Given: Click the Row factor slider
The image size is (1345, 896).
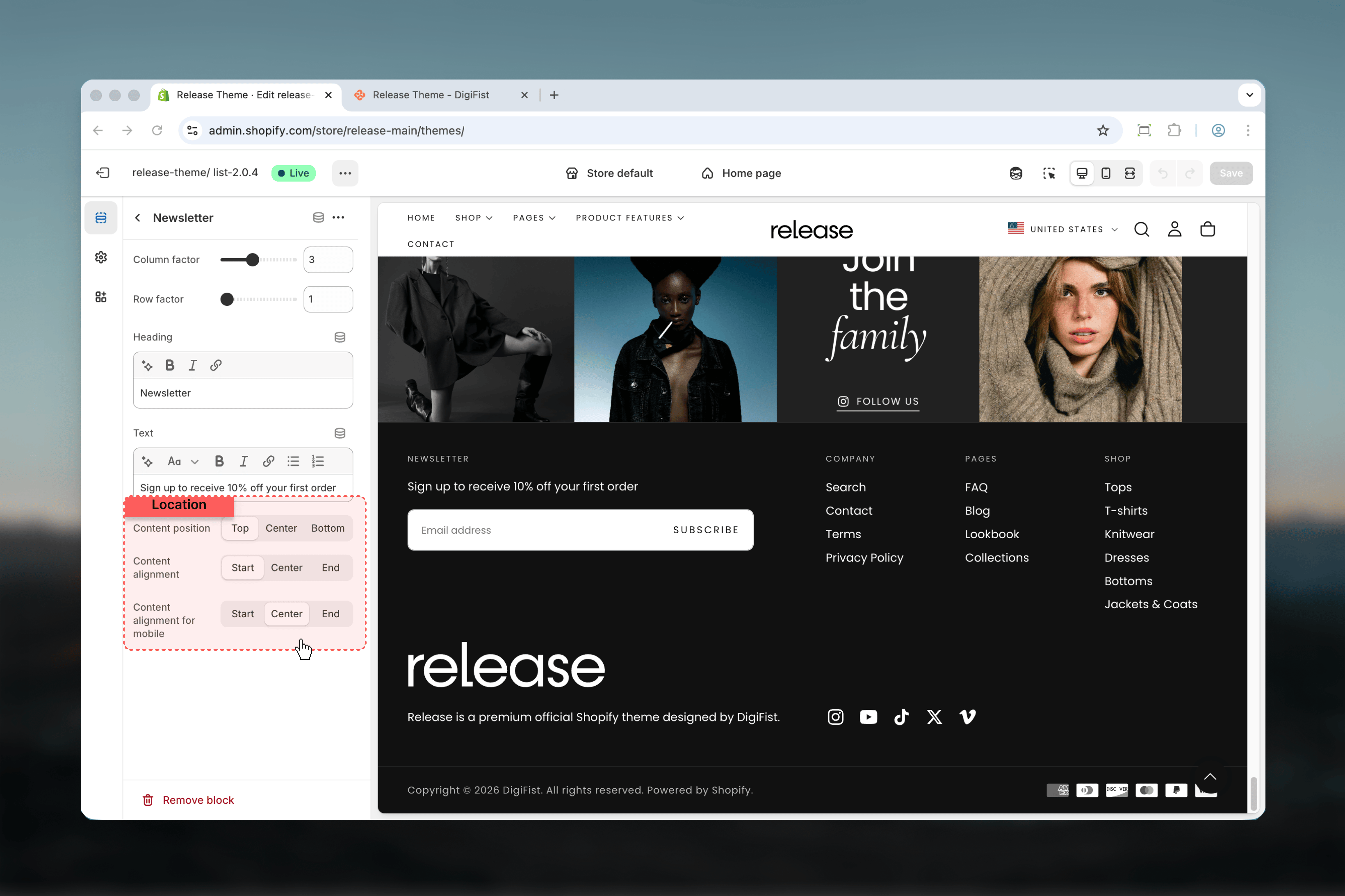Looking at the screenshot, I should (x=258, y=299).
